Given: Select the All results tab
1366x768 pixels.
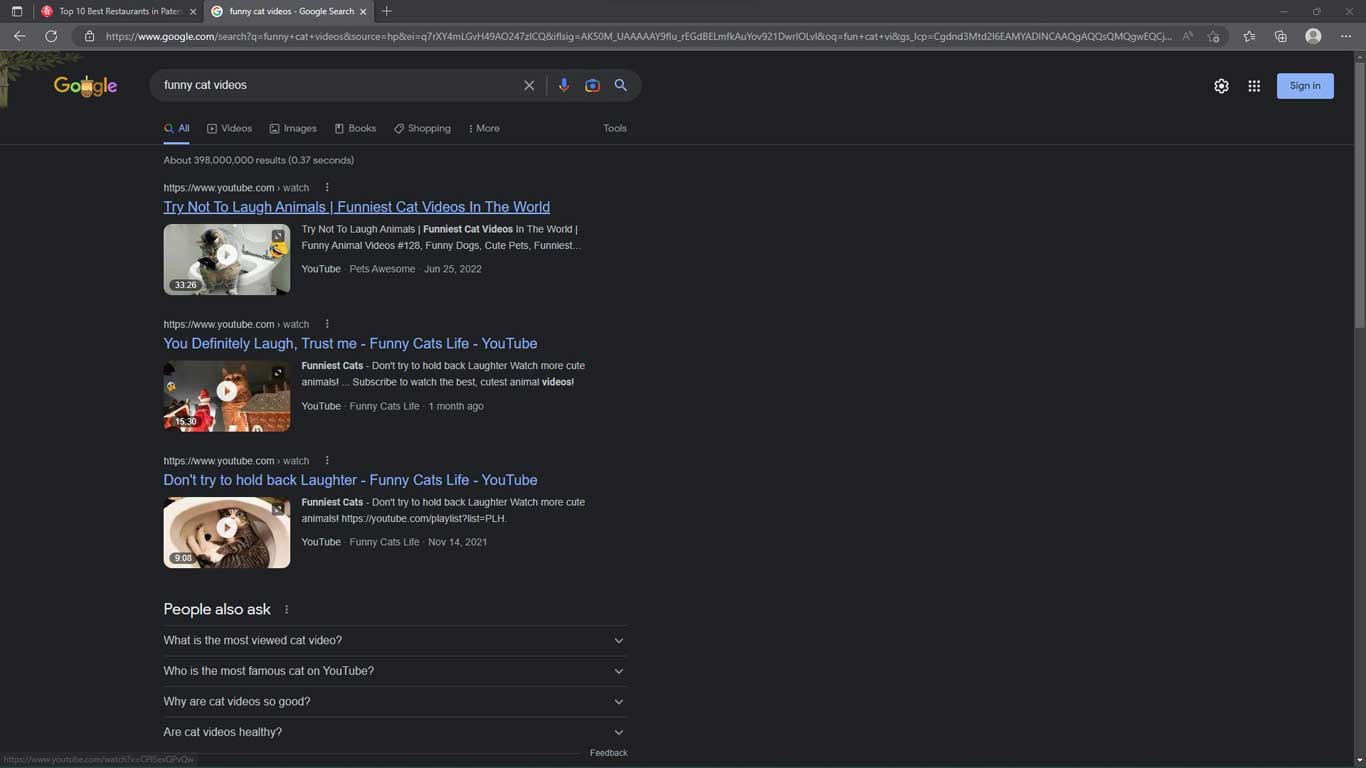Looking at the screenshot, I should click(177, 128).
